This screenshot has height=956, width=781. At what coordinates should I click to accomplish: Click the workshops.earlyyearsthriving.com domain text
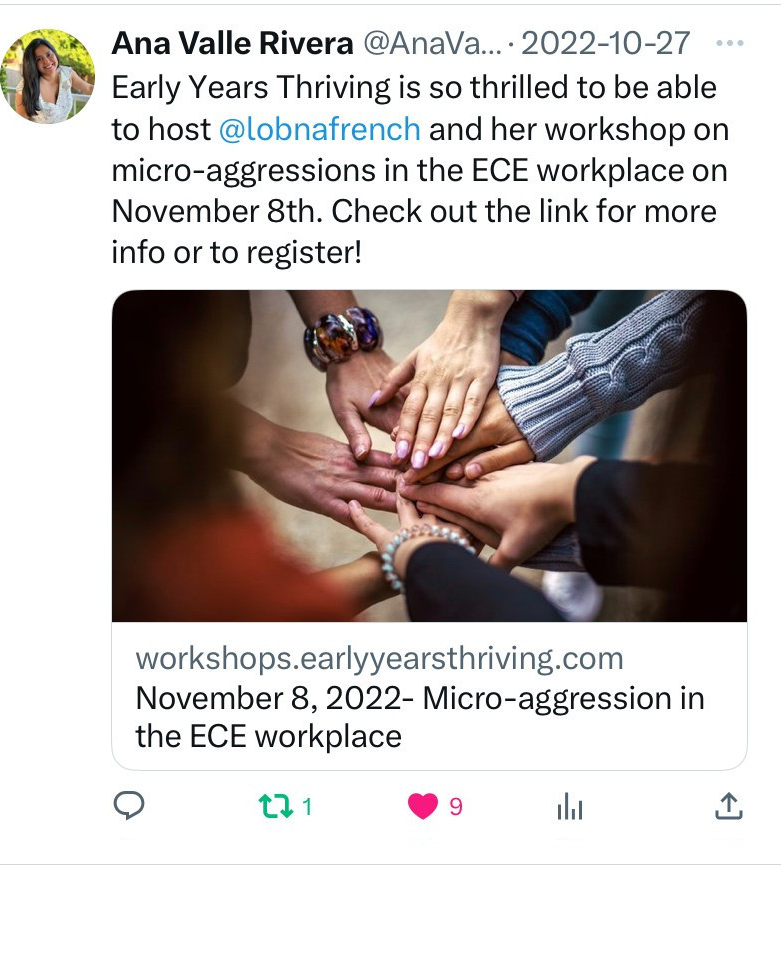click(x=379, y=658)
